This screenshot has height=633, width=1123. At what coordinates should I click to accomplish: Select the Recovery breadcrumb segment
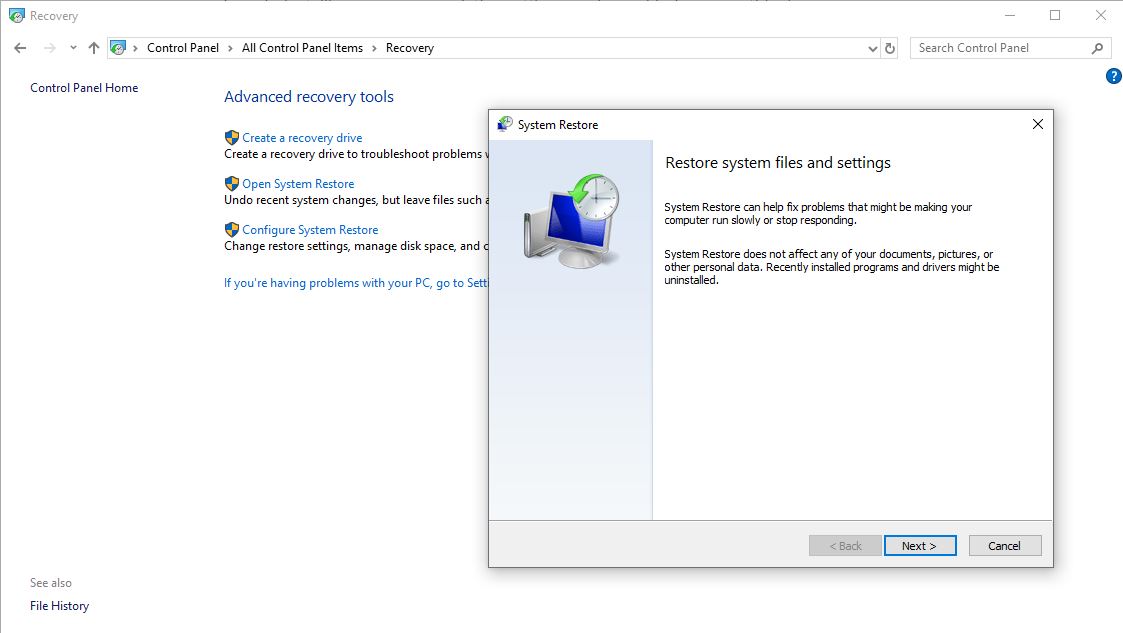click(410, 48)
